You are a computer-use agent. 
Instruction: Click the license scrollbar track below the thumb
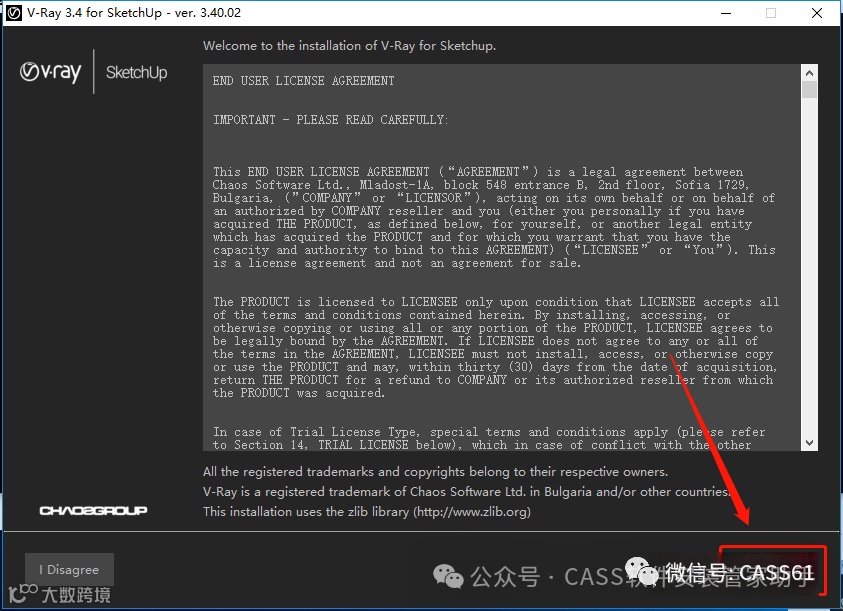point(809,266)
